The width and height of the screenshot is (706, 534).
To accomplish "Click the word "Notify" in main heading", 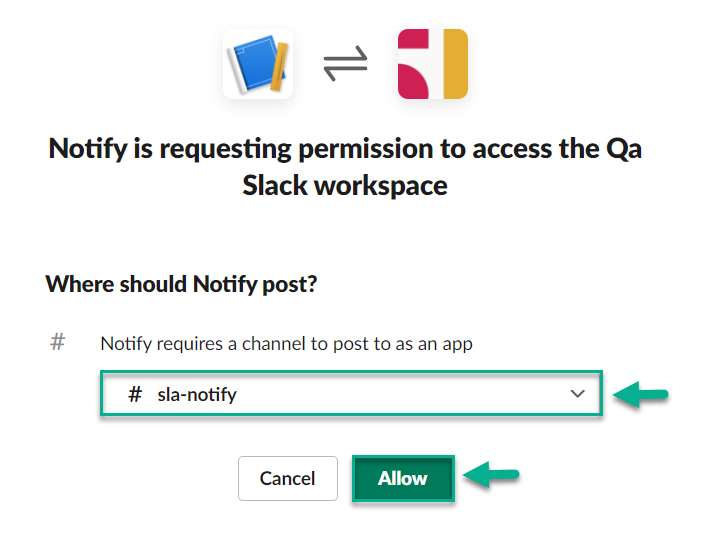I will pos(91,148).
